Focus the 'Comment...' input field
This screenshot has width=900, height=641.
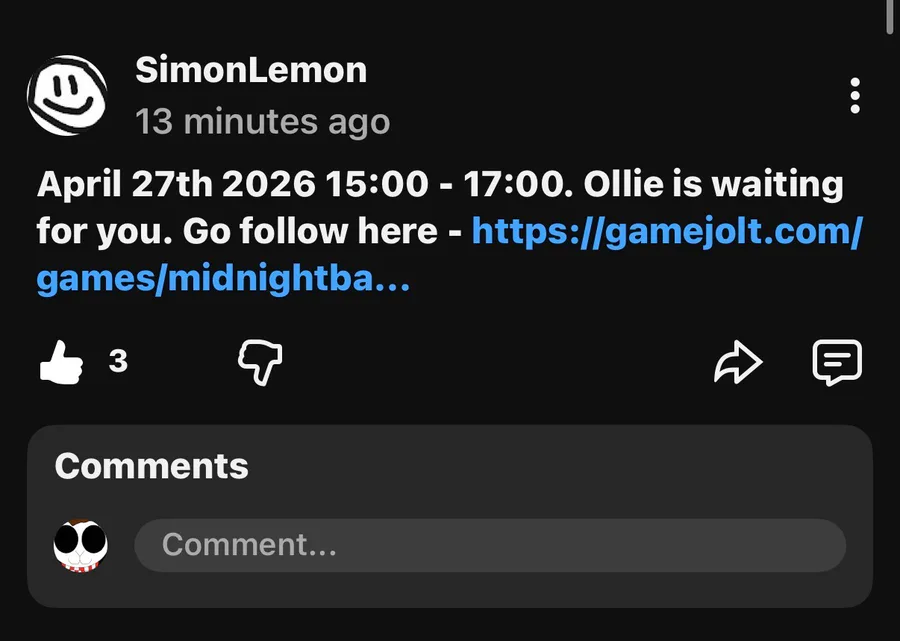click(x=490, y=545)
